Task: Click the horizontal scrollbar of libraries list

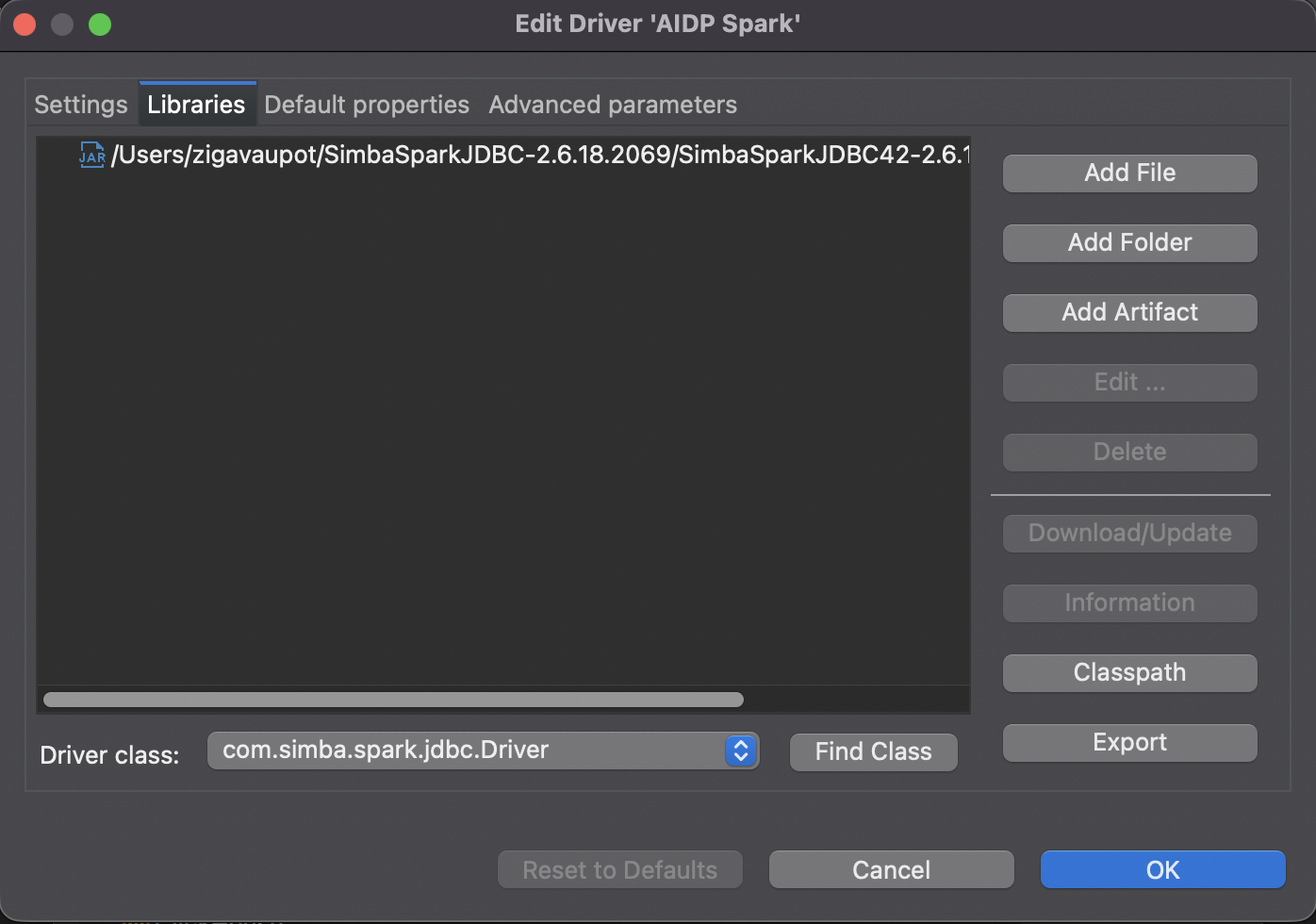Action: [x=393, y=700]
